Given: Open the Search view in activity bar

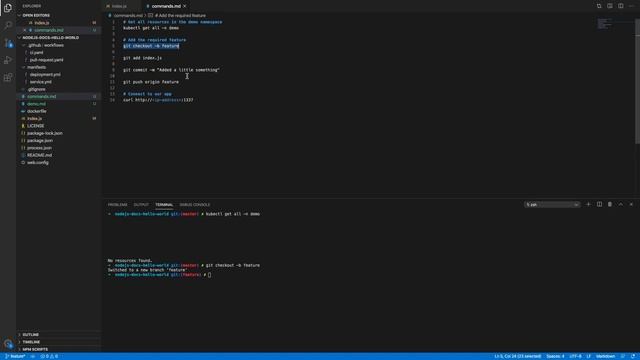Looking at the screenshot, I should coord(8,25).
